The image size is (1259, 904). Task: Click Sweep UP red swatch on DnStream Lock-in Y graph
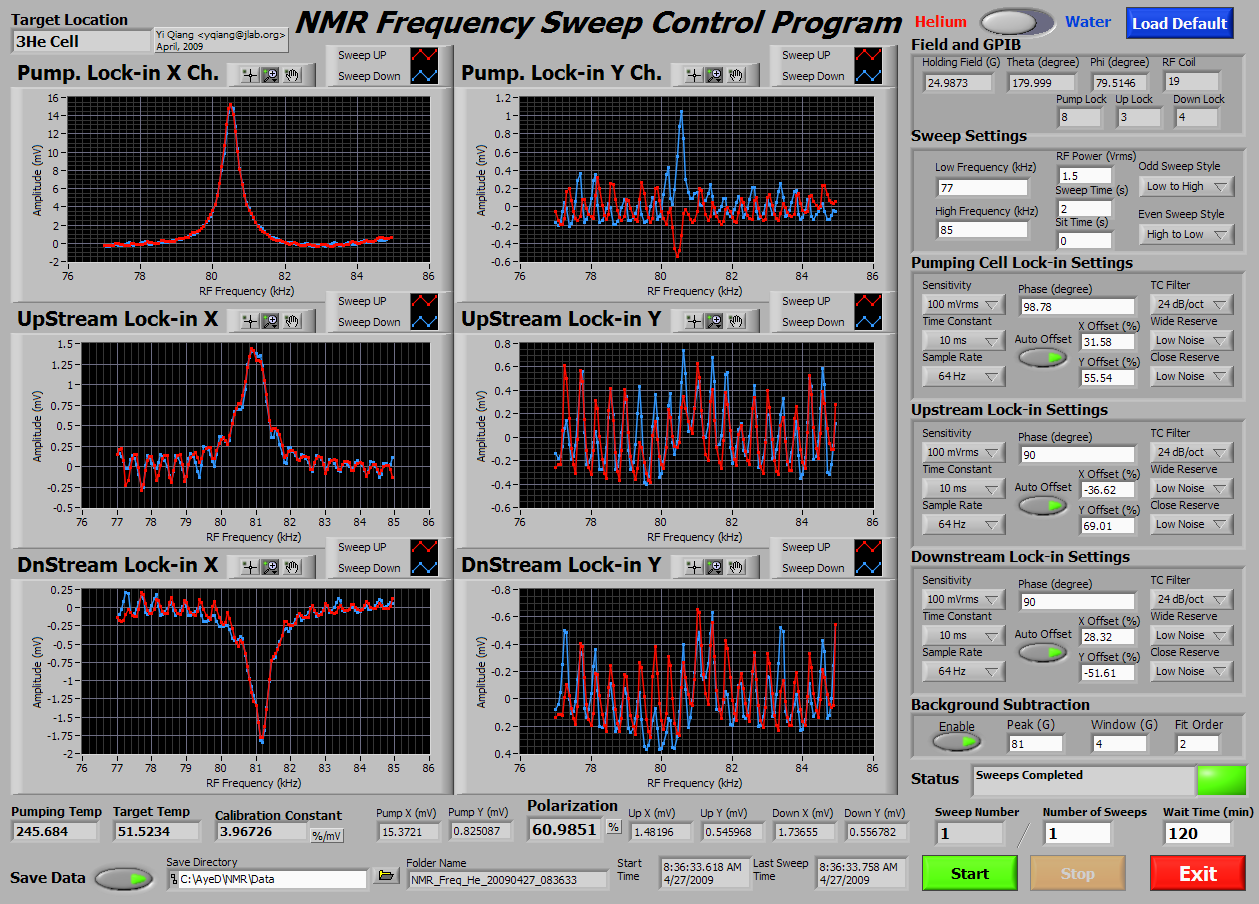(869, 547)
